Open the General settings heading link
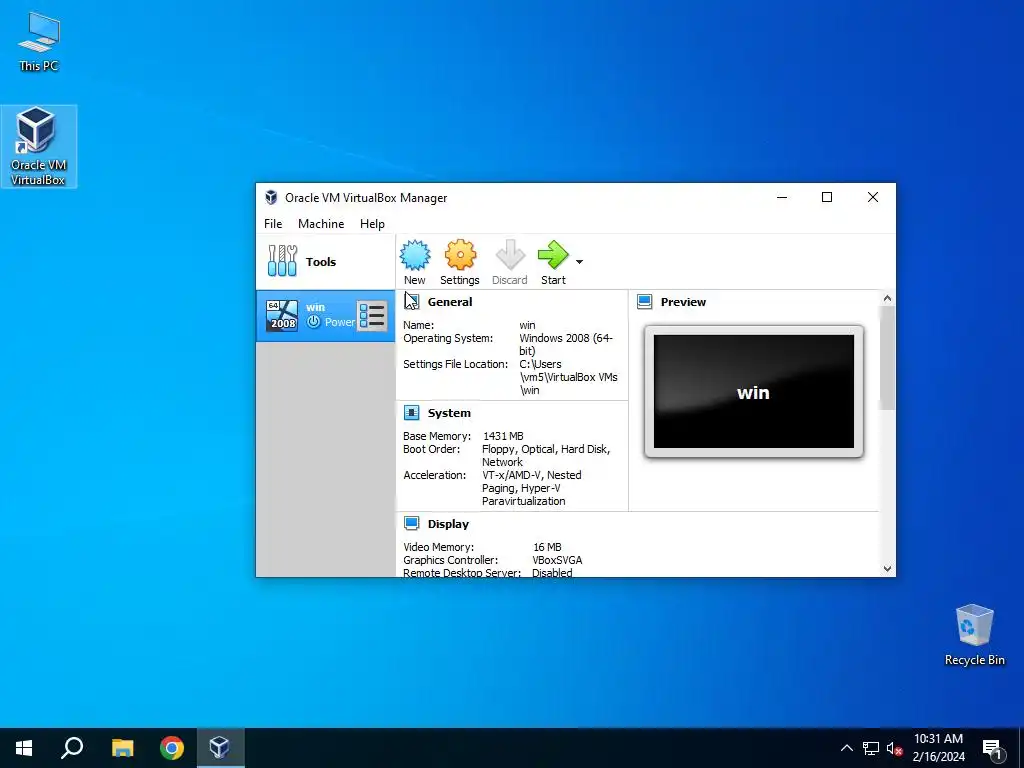The height and width of the screenshot is (768, 1024). (450, 302)
